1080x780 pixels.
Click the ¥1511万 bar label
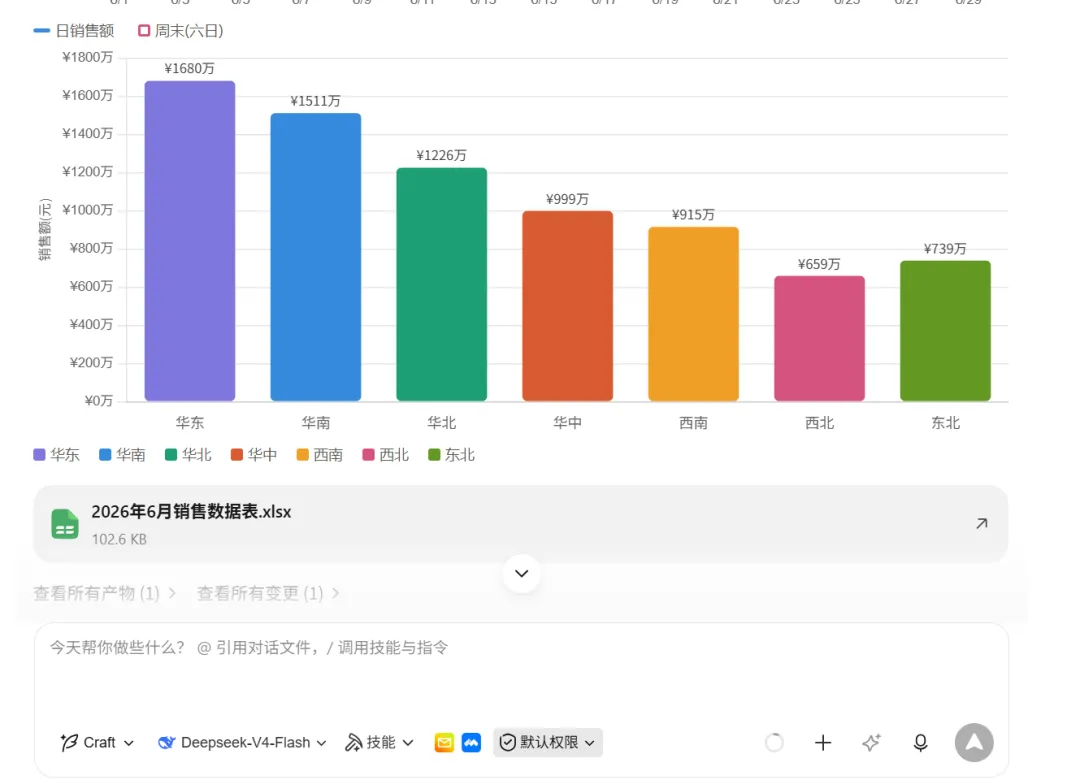pyautogui.click(x=315, y=101)
